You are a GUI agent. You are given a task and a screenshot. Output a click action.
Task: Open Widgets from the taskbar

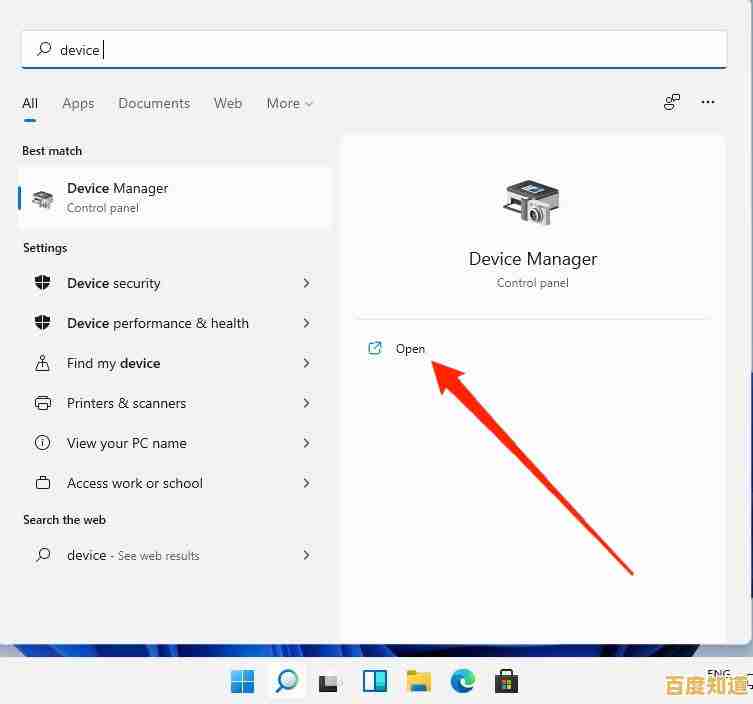pos(375,681)
